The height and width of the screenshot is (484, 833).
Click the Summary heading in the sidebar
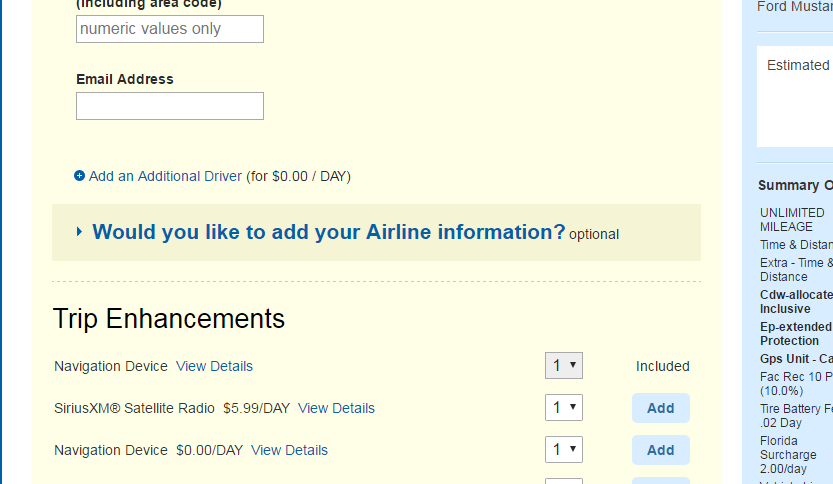[x=795, y=185]
